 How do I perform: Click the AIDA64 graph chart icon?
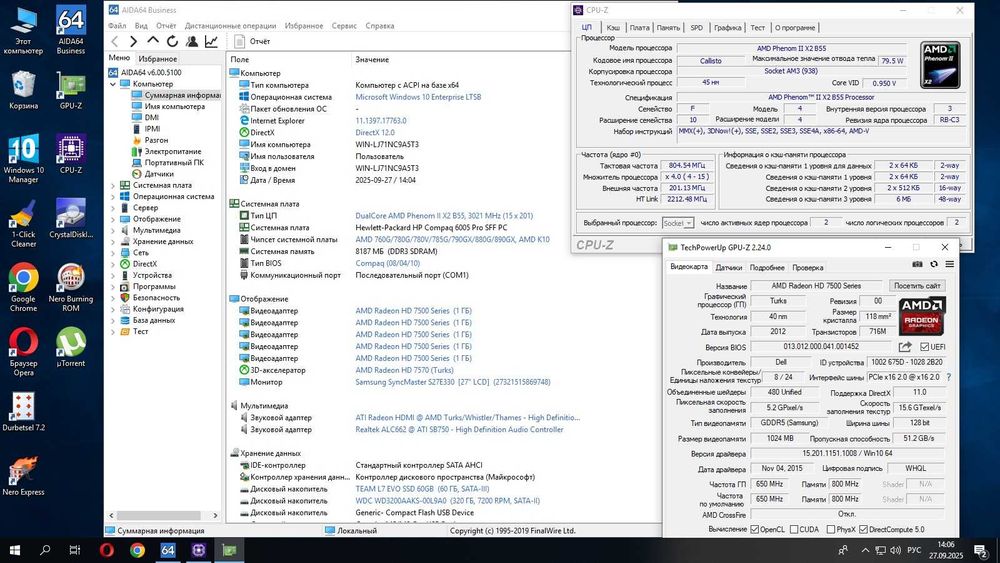coord(211,41)
